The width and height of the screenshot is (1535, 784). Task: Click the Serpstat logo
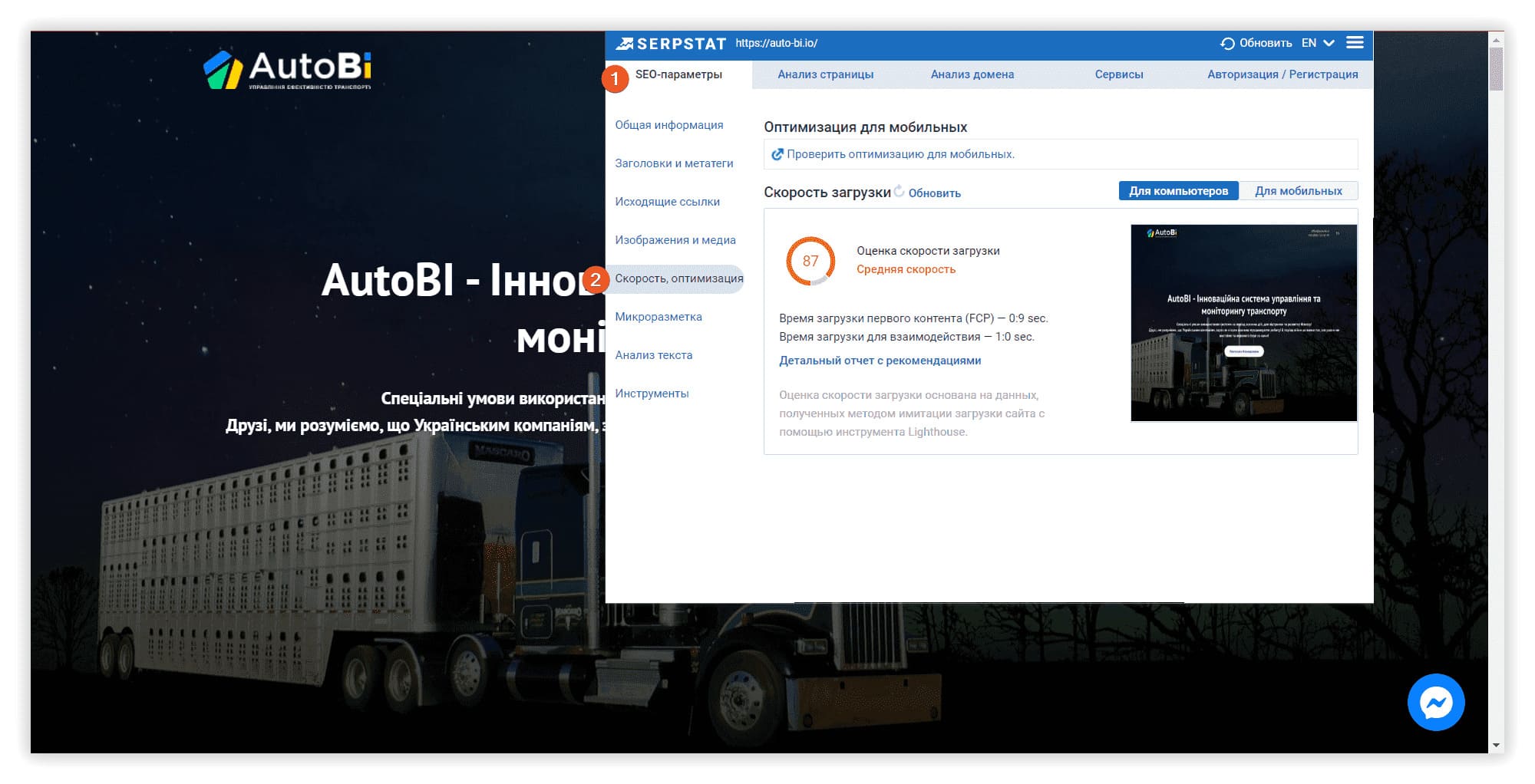tap(671, 44)
